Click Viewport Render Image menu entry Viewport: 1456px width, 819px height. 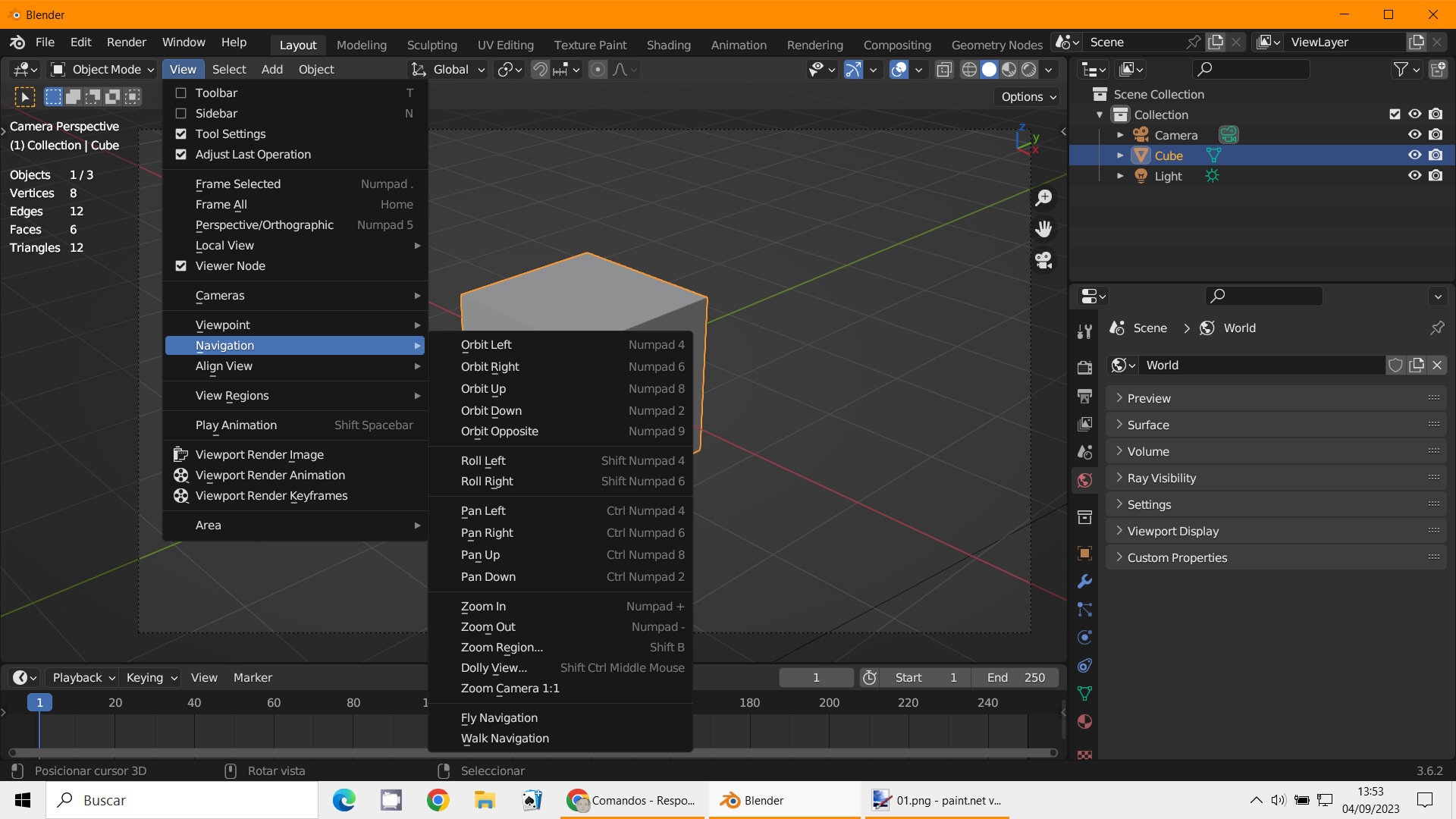(x=259, y=455)
